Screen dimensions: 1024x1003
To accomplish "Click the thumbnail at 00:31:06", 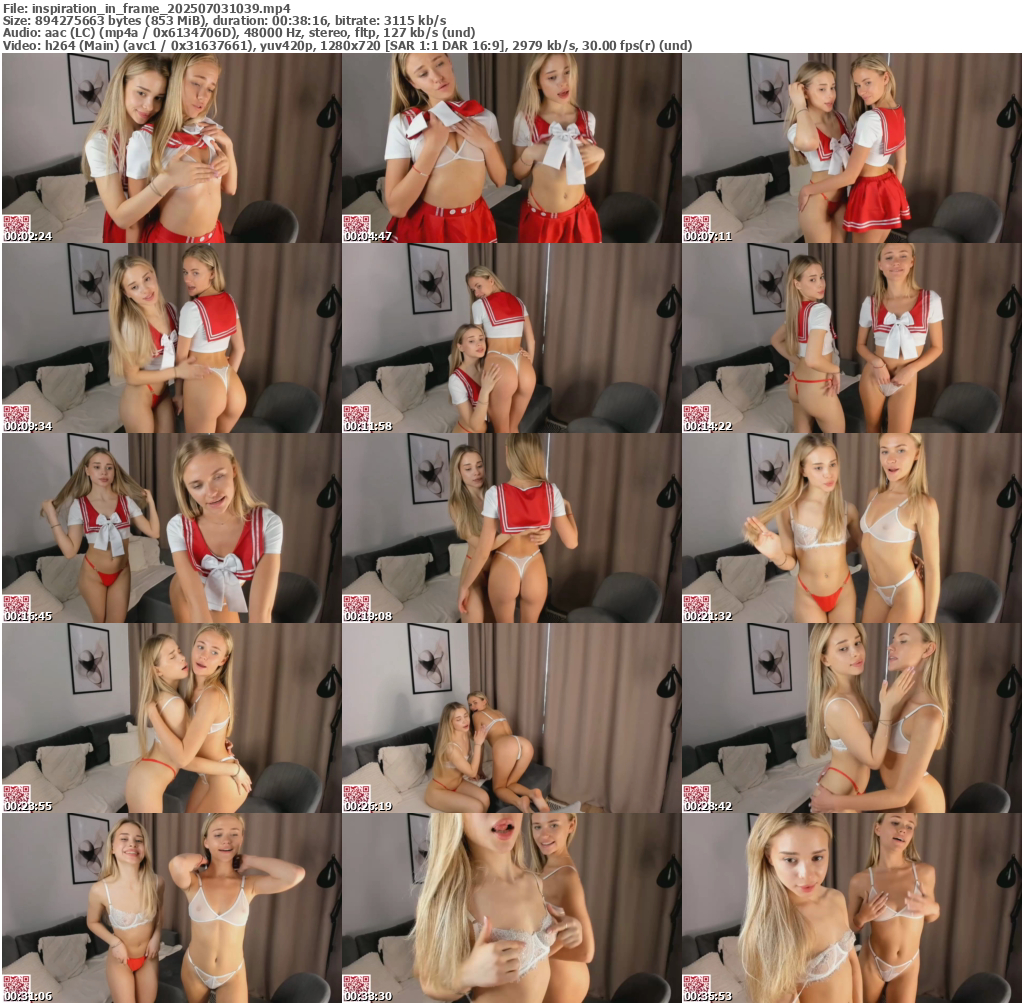I will [x=171, y=908].
